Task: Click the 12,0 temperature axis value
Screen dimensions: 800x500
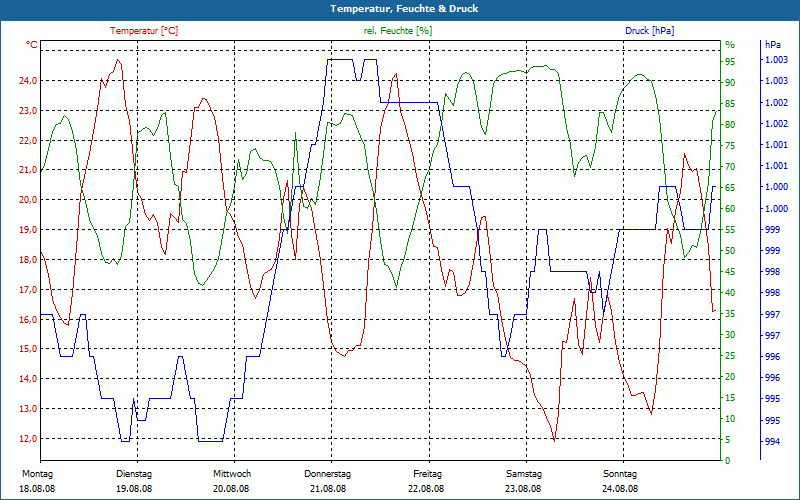Action: [x=28, y=439]
